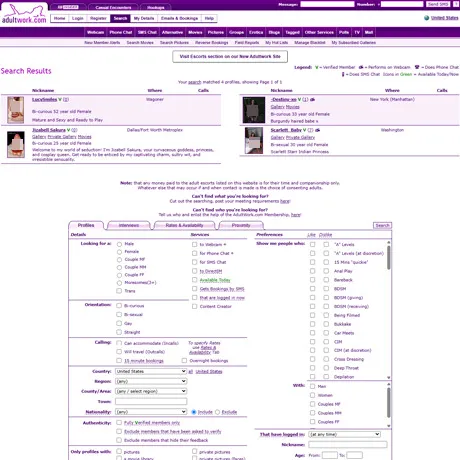Click the Age From input field
This screenshot has width=460, height=460.
point(329,455)
